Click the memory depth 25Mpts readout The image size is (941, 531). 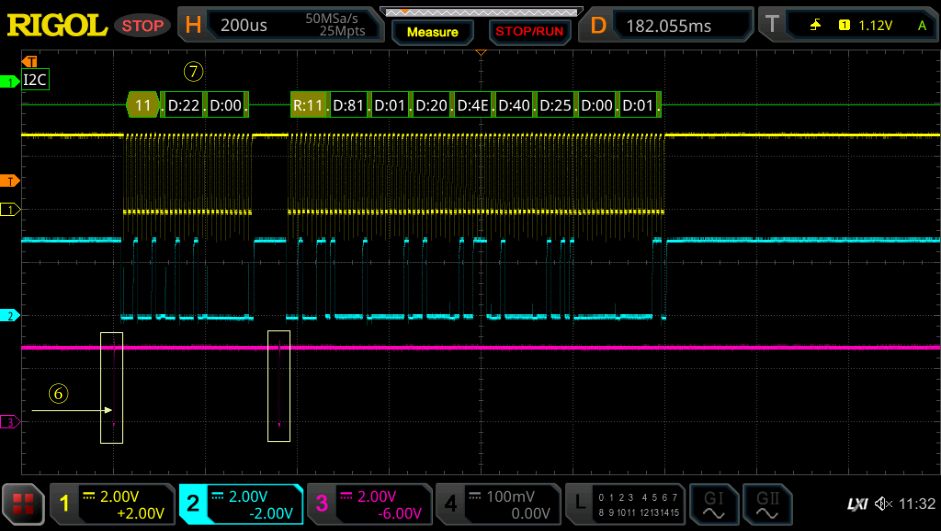(342, 31)
